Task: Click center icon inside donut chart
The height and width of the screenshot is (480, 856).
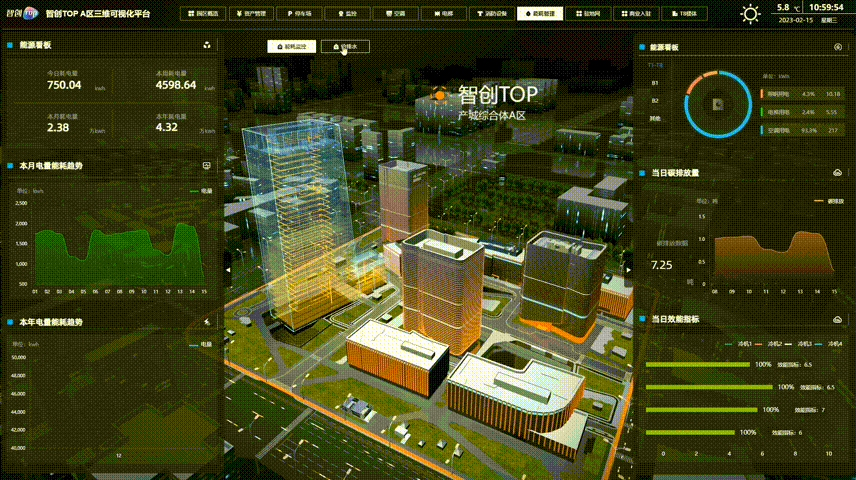Action: pos(716,103)
